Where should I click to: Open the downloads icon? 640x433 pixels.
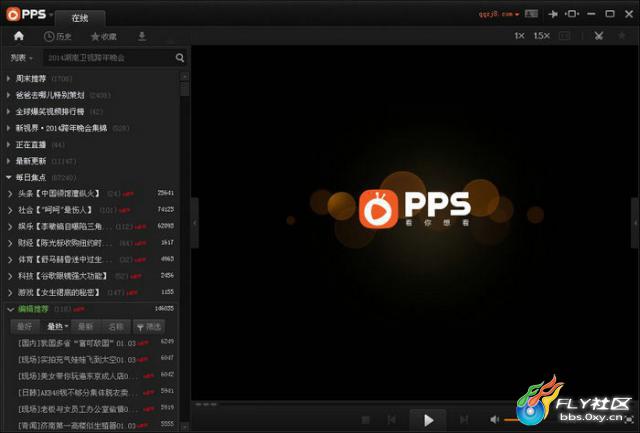coord(142,37)
